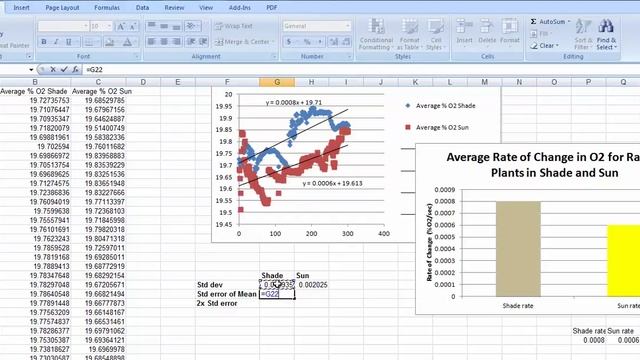The width and height of the screenshot is (640, 360).
Task: Click Increase Indent icon
Action: click(x=203, y=42)
